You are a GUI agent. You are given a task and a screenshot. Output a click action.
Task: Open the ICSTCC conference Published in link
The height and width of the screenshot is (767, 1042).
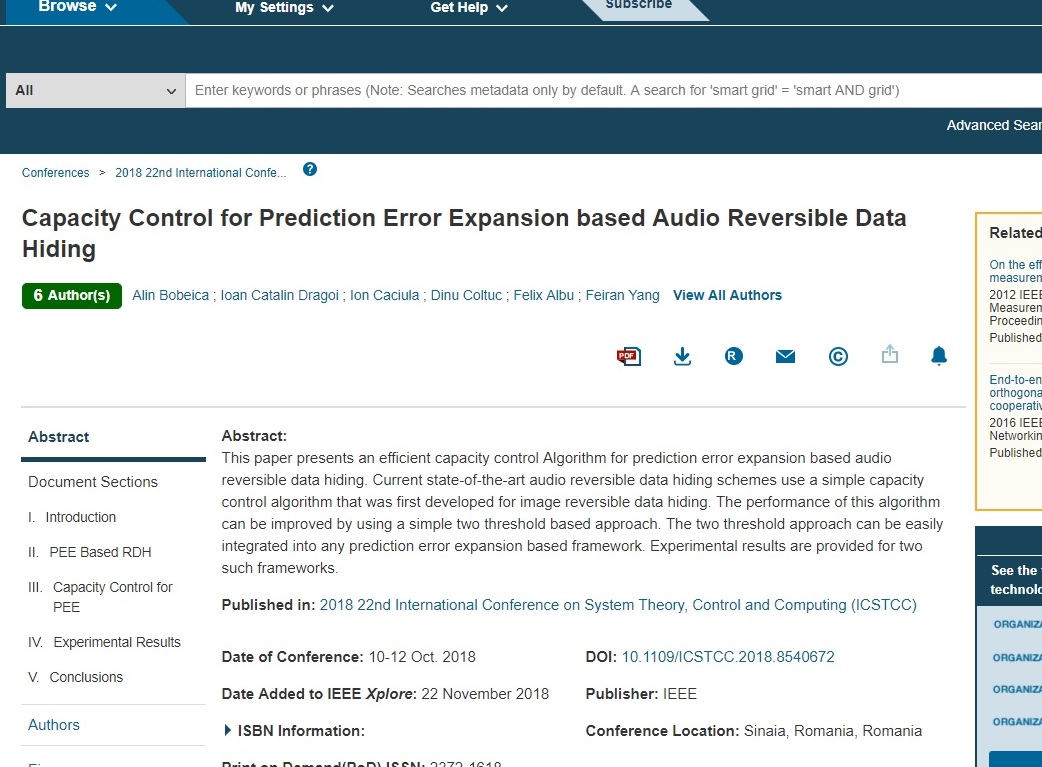coord(618,605)
